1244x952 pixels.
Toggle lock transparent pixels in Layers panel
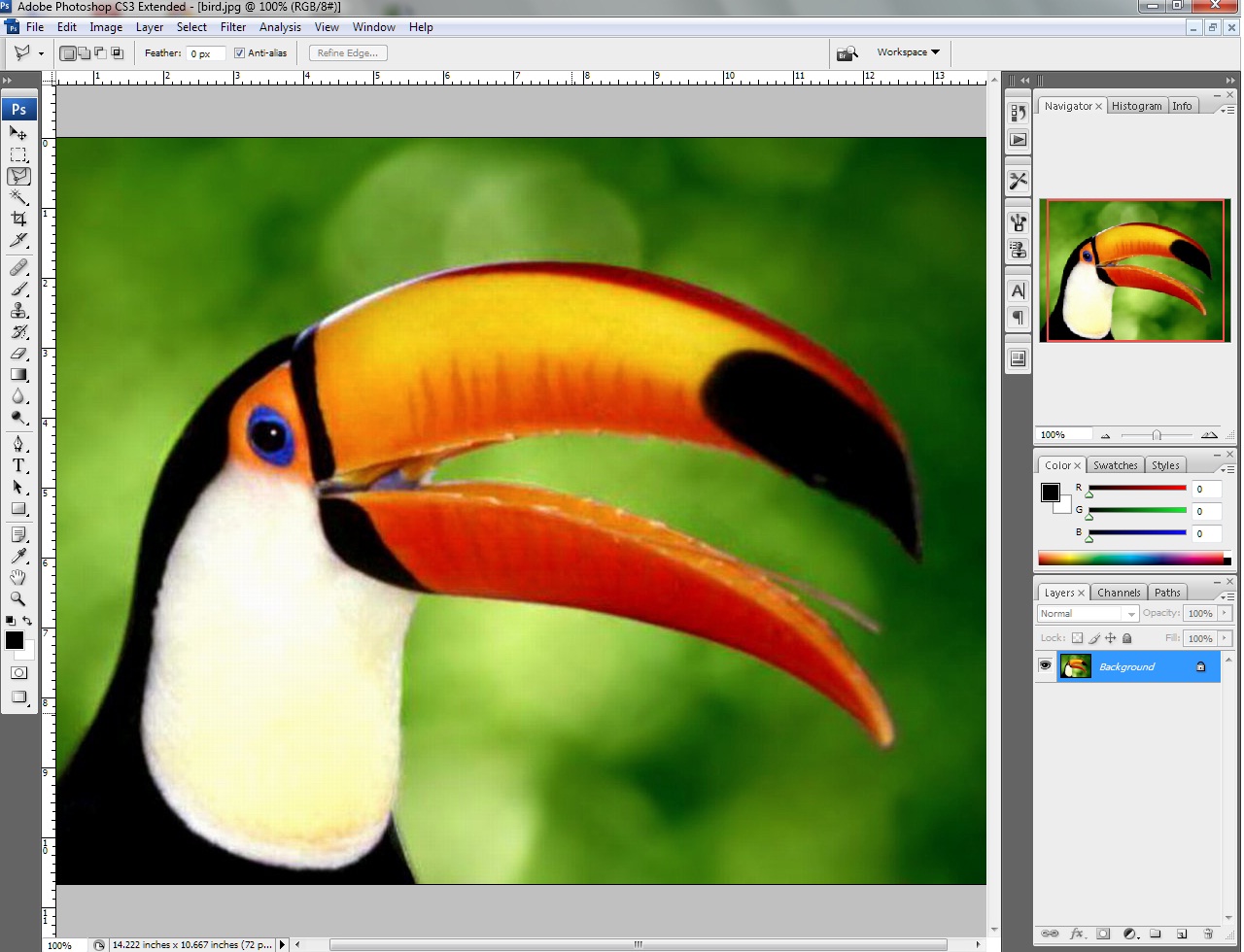[x=1077, y=638]
